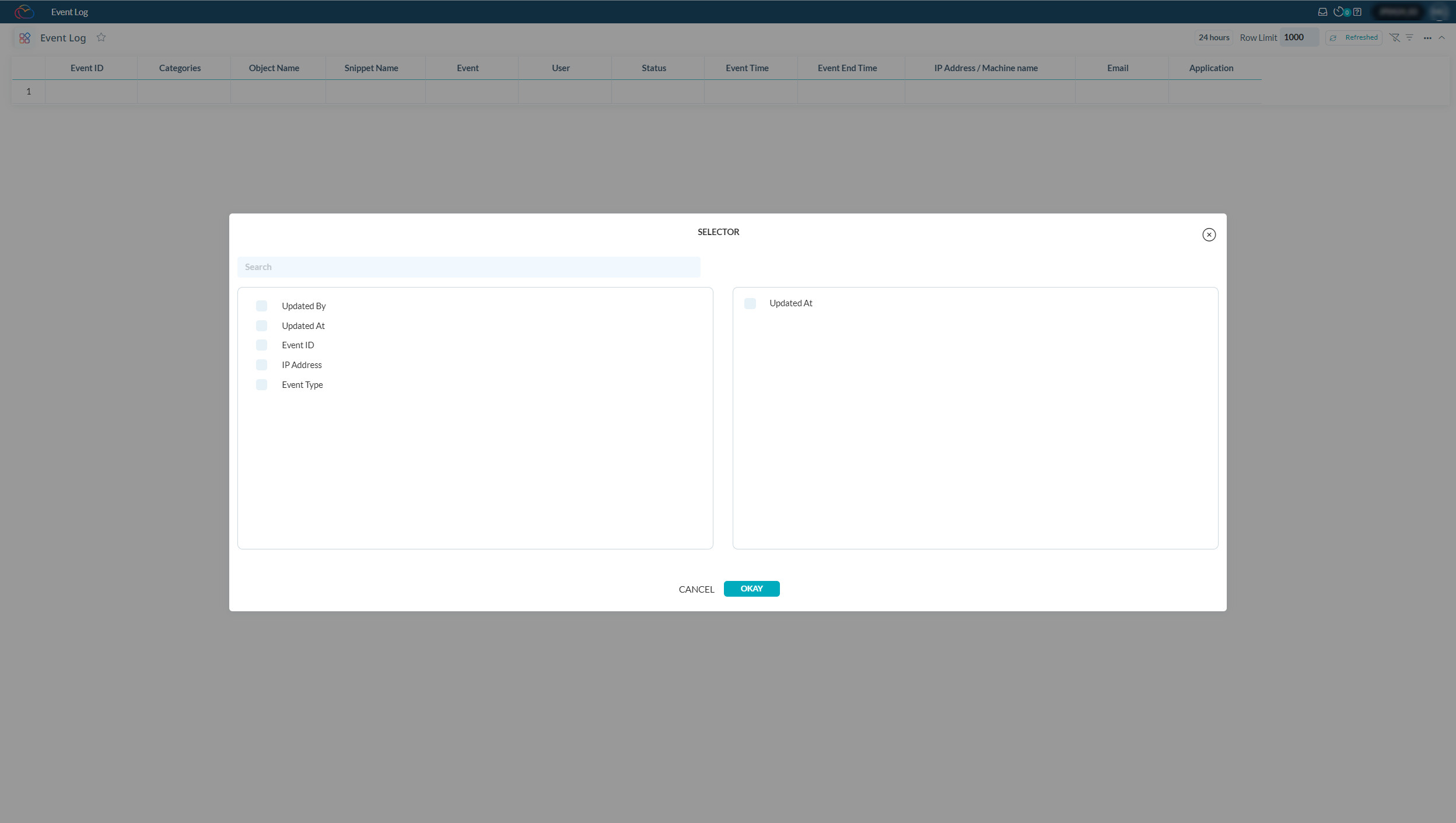
Task: Open the help question mark icon
Action: click(x=1357, y=12)
